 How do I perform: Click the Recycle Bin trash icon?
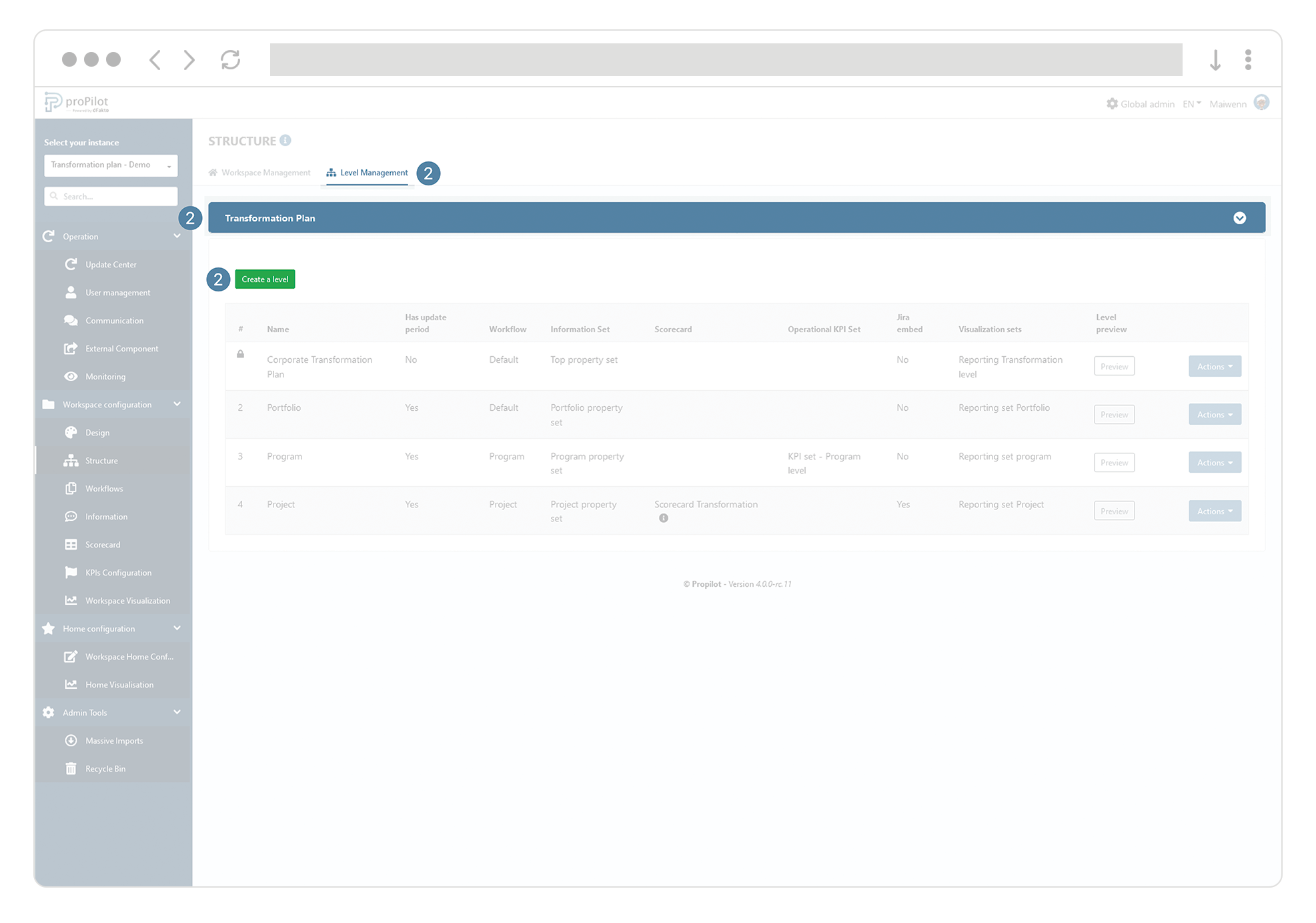pyautogui.click(x=71, y=769)
